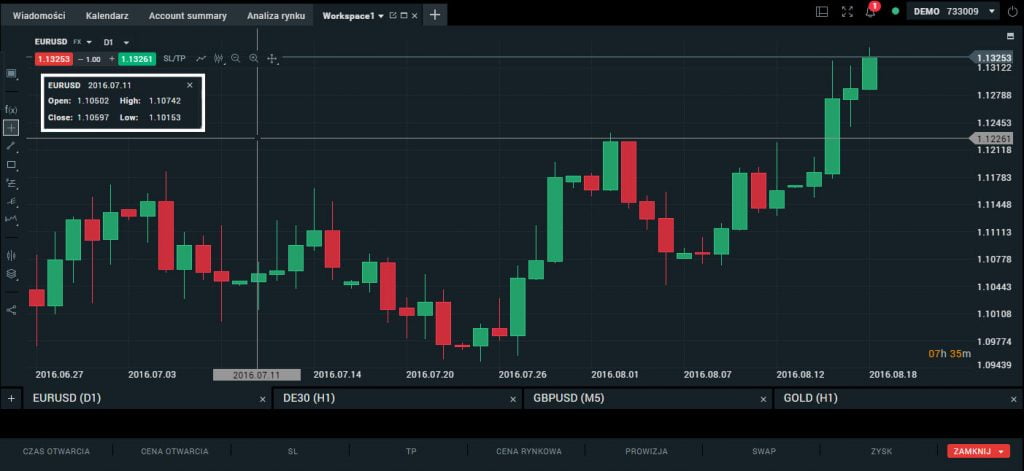Click the red ZAMKNIJ button
This screenshot has height=471, width=1024.
tap(978, 451)
